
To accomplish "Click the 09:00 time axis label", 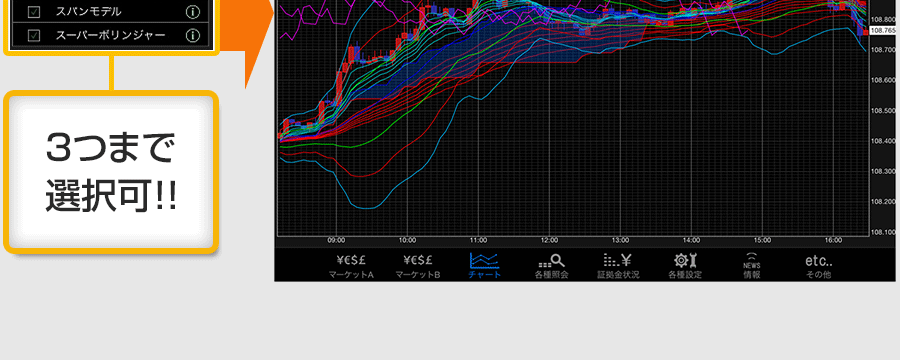I will pyautogui.click(x=336, y=240).
